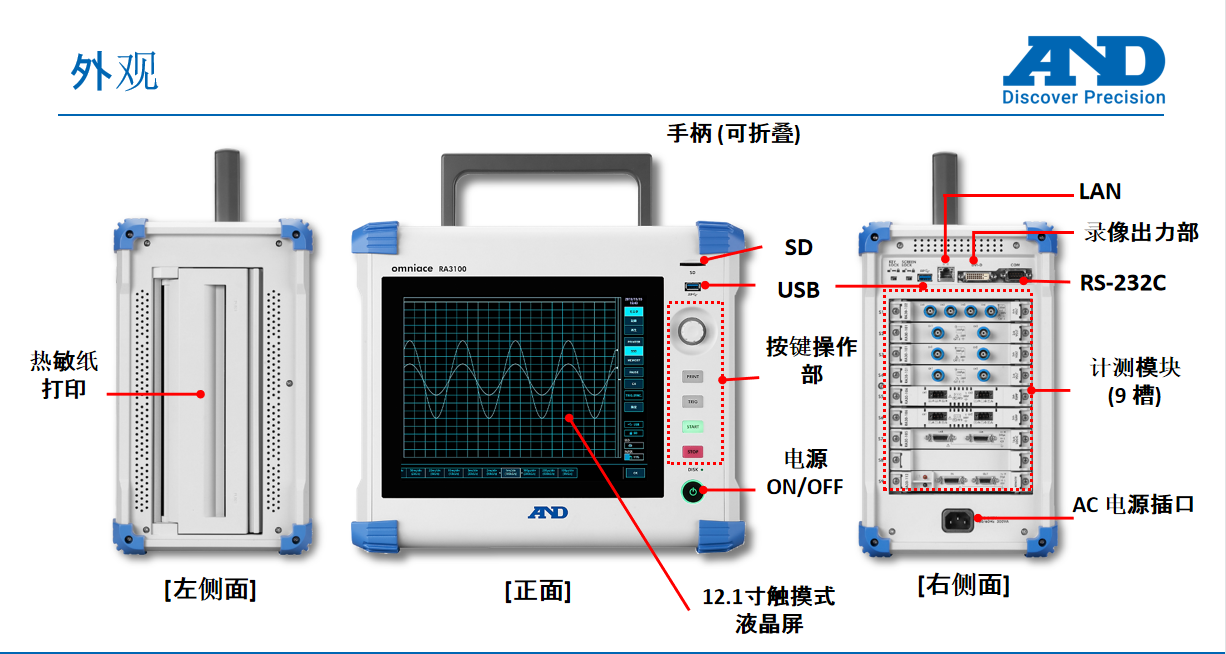Click the 外观 slide title

point(115,71)
